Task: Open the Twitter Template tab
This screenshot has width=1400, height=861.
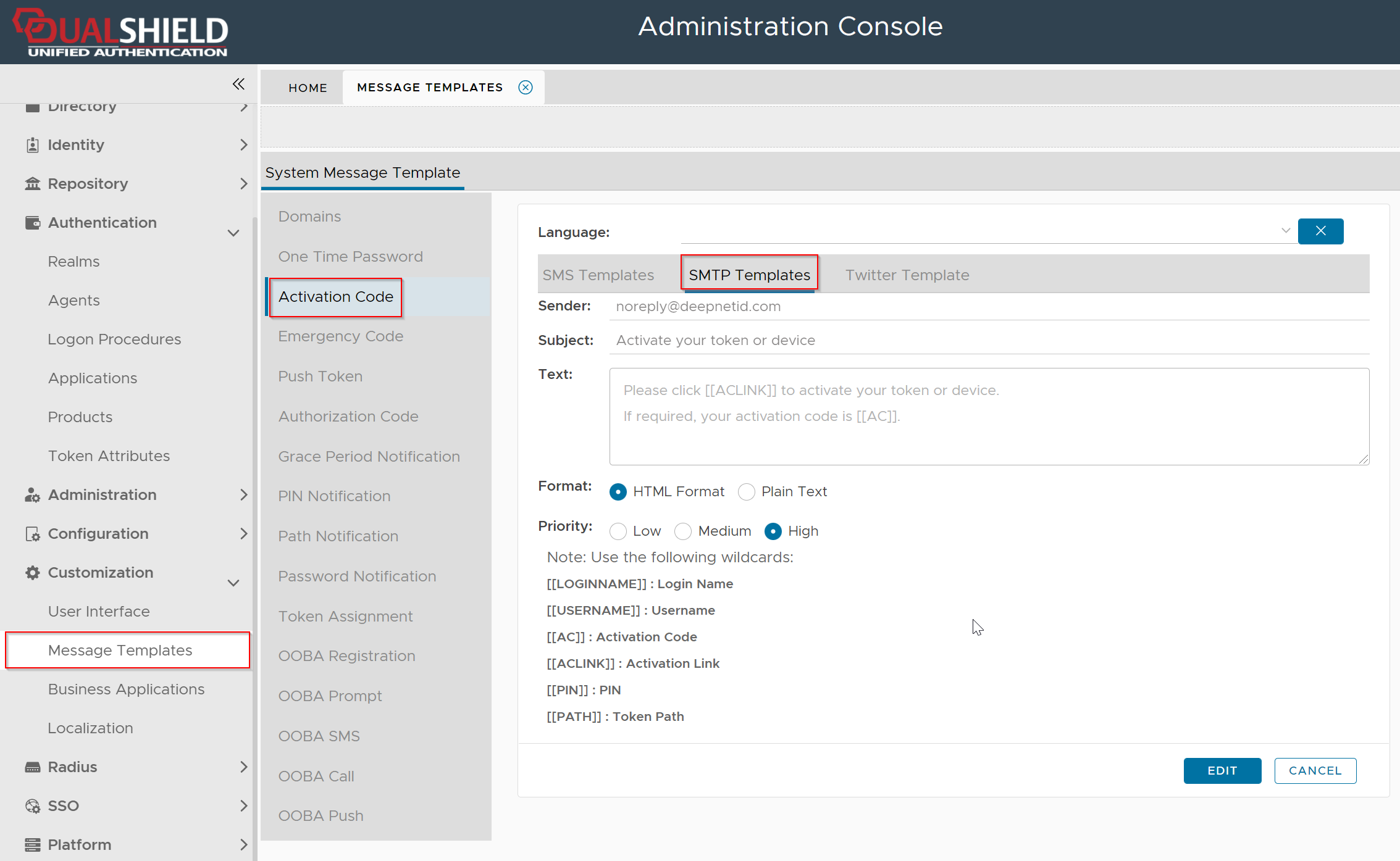Action: click(x=907, y=275)
